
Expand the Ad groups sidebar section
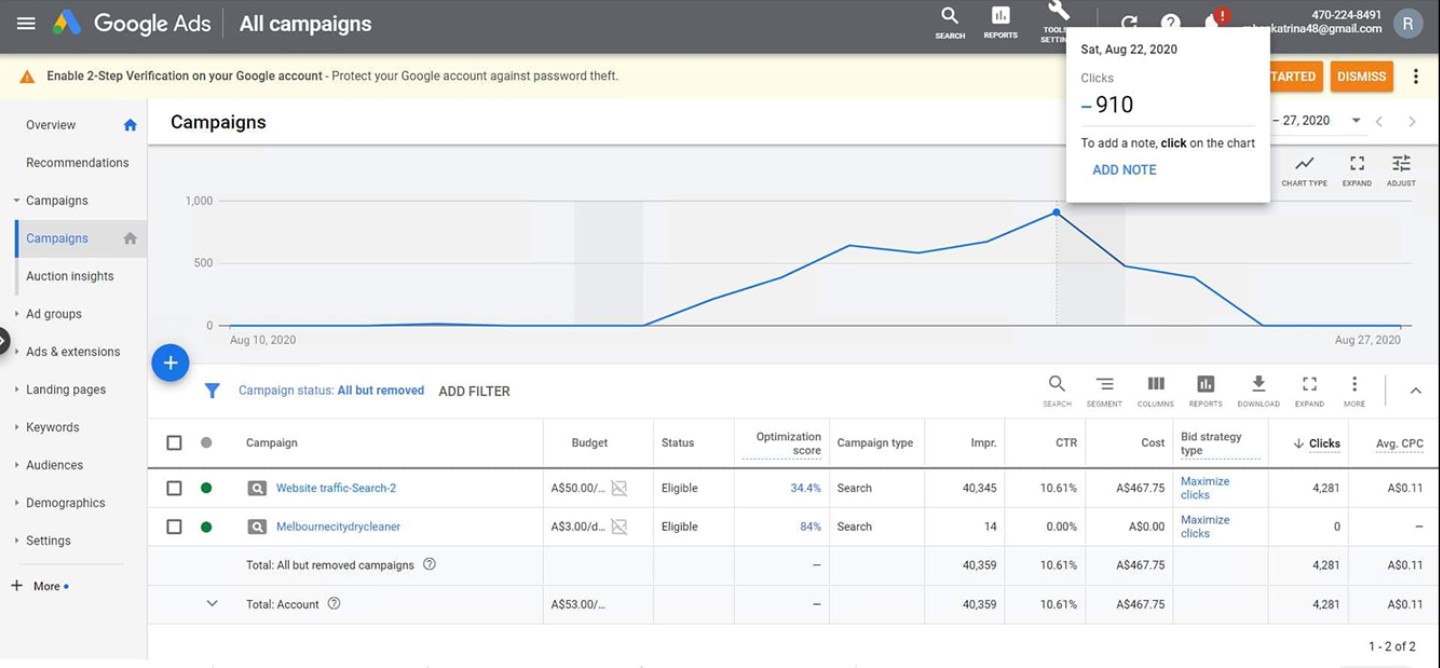point(54,314)
